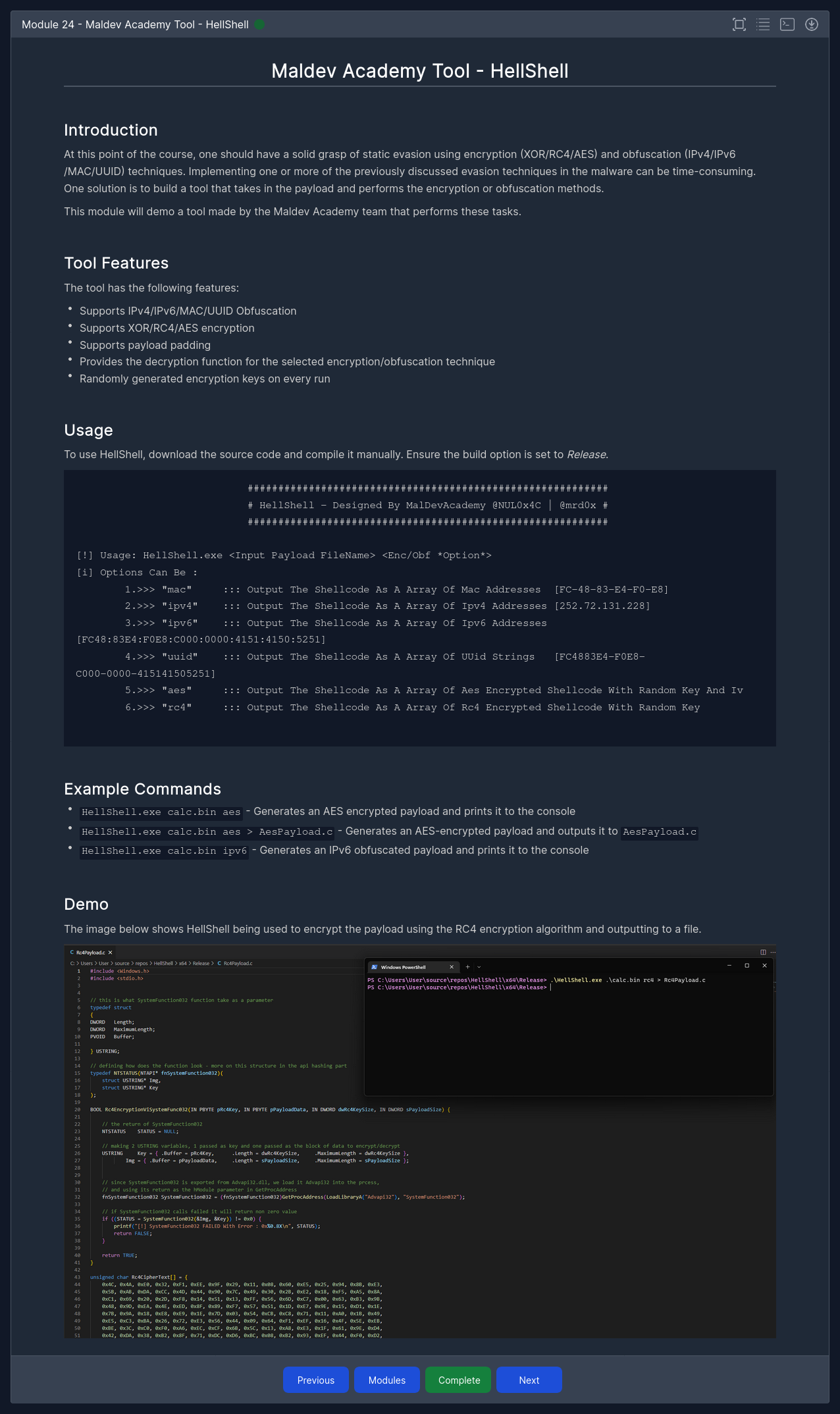
Task: Select the 'Usage' heading
Action: [x=88, y=430]
